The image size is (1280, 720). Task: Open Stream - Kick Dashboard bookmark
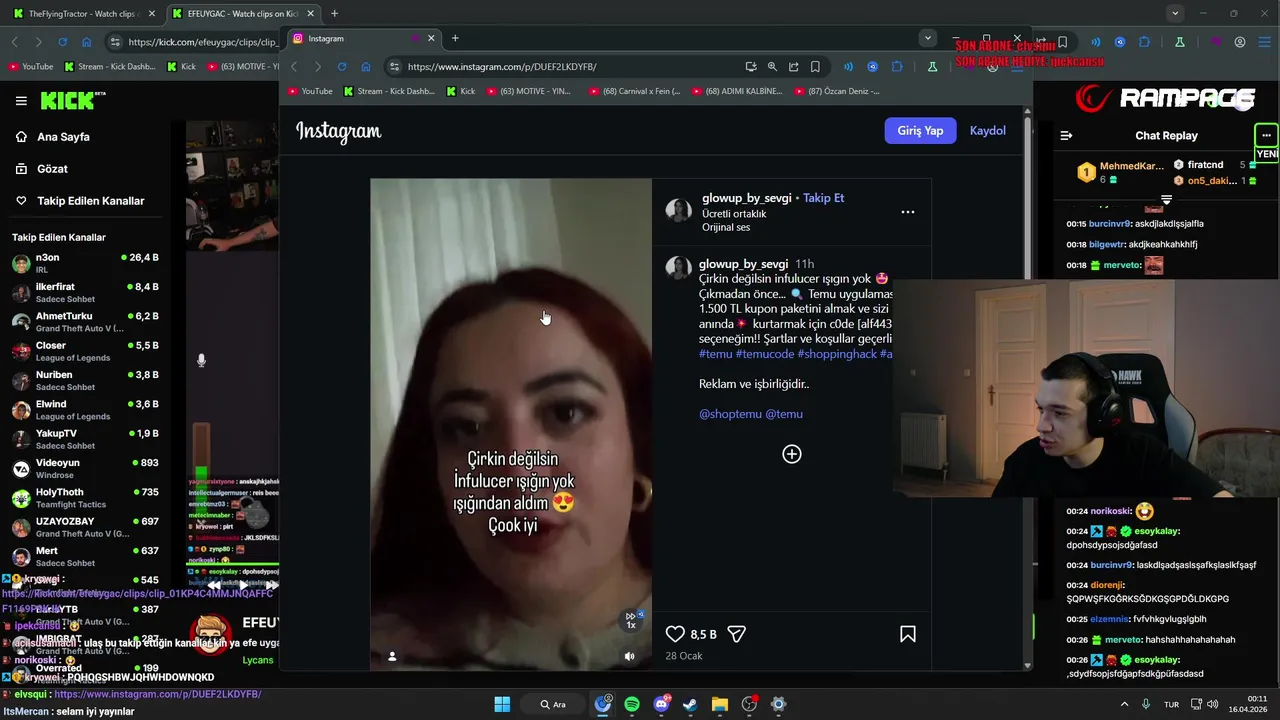coord(389,91)
